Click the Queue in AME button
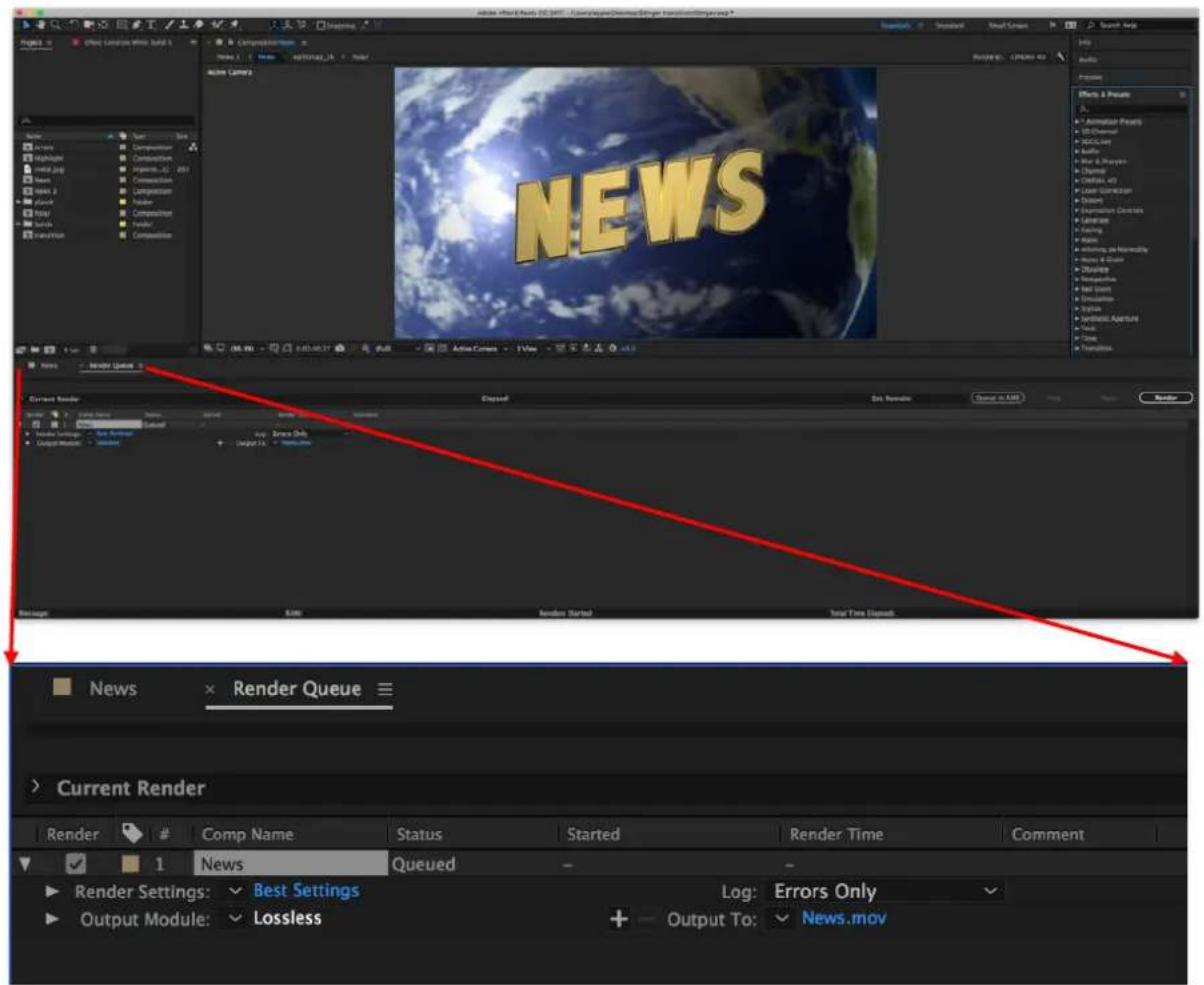Screen dimensions: 1204x985 (x=997, y=397)
